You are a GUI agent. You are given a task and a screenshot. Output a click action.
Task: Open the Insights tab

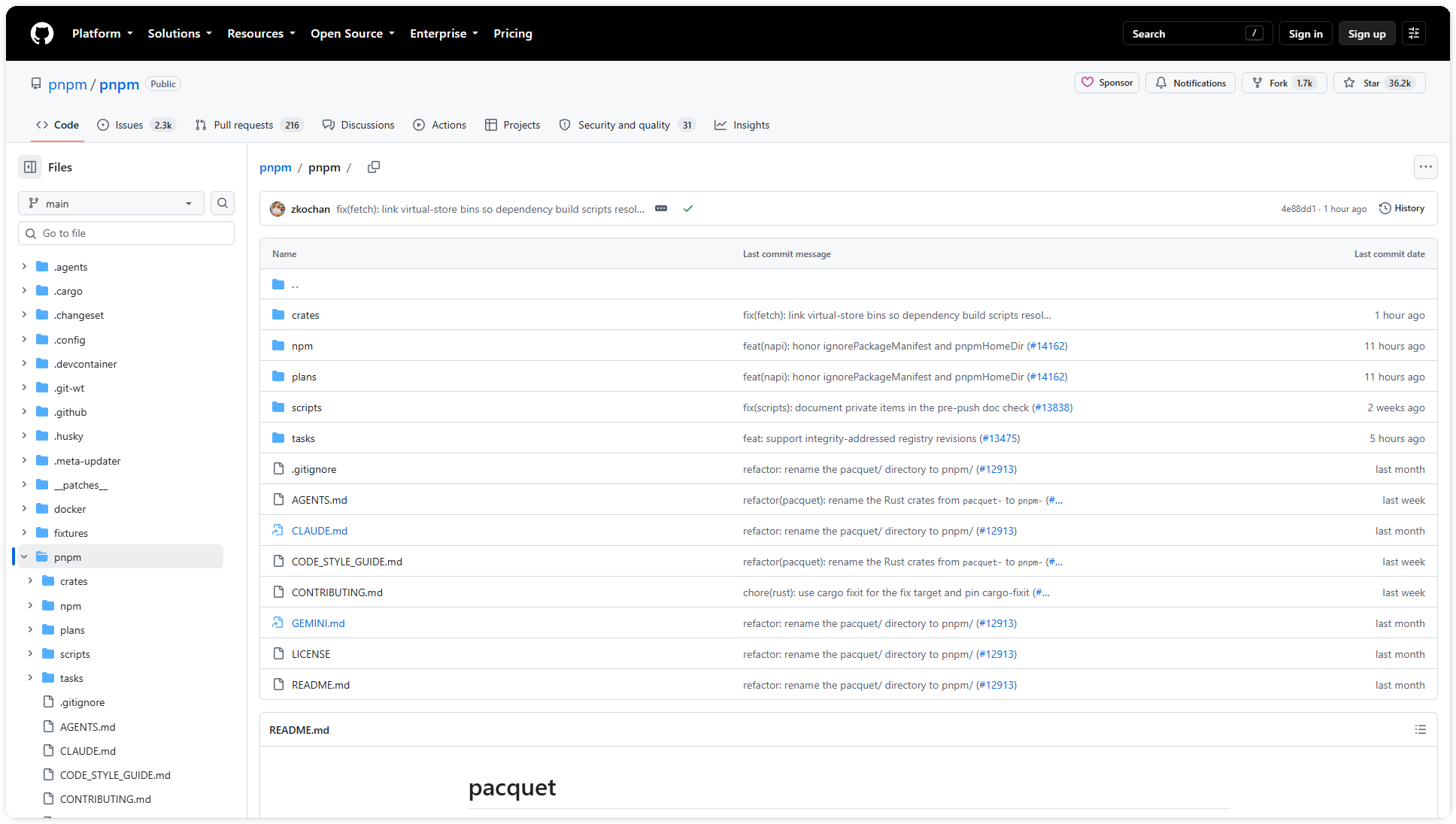point(742,125)
